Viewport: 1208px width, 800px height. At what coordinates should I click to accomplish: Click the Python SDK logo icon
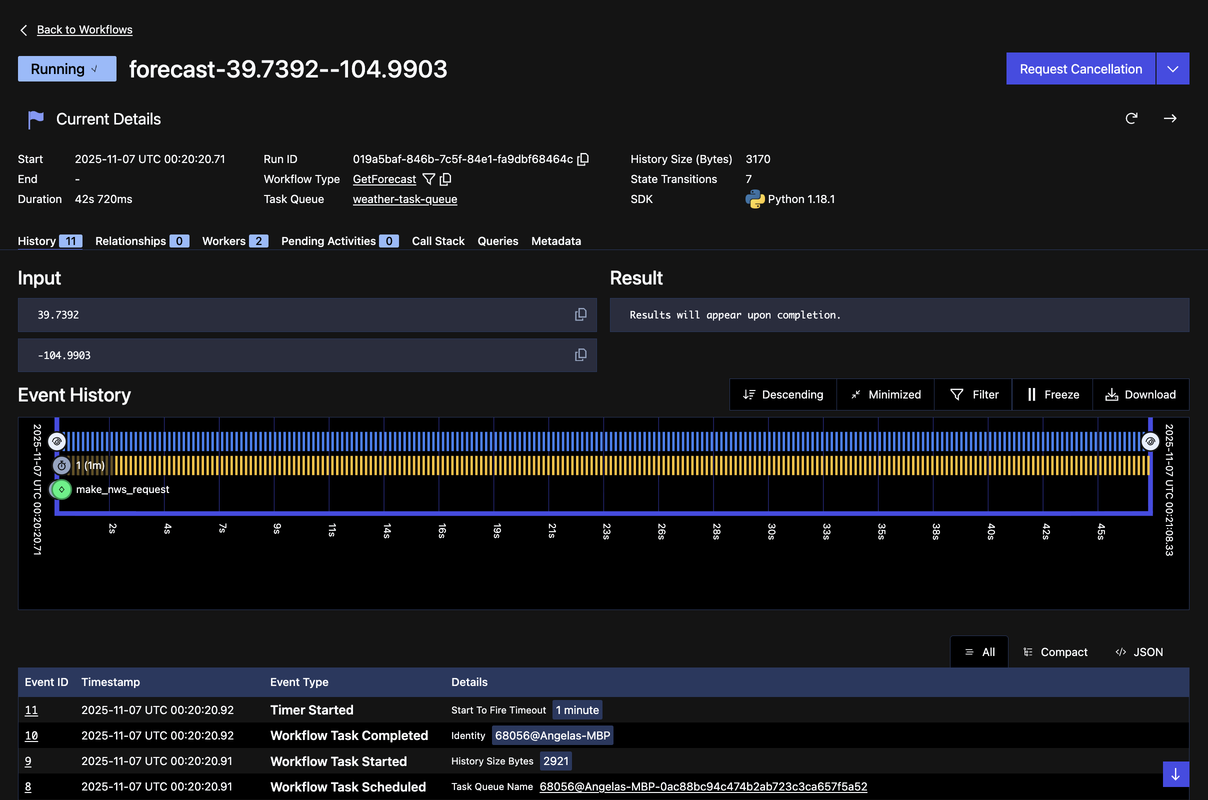click(755, 199)
